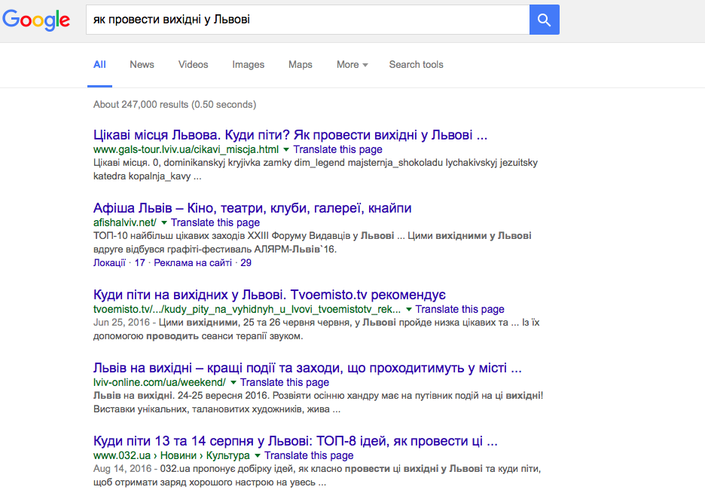
Task: Open the Реклама на сайті sitelink
Action: click(192, 263)
